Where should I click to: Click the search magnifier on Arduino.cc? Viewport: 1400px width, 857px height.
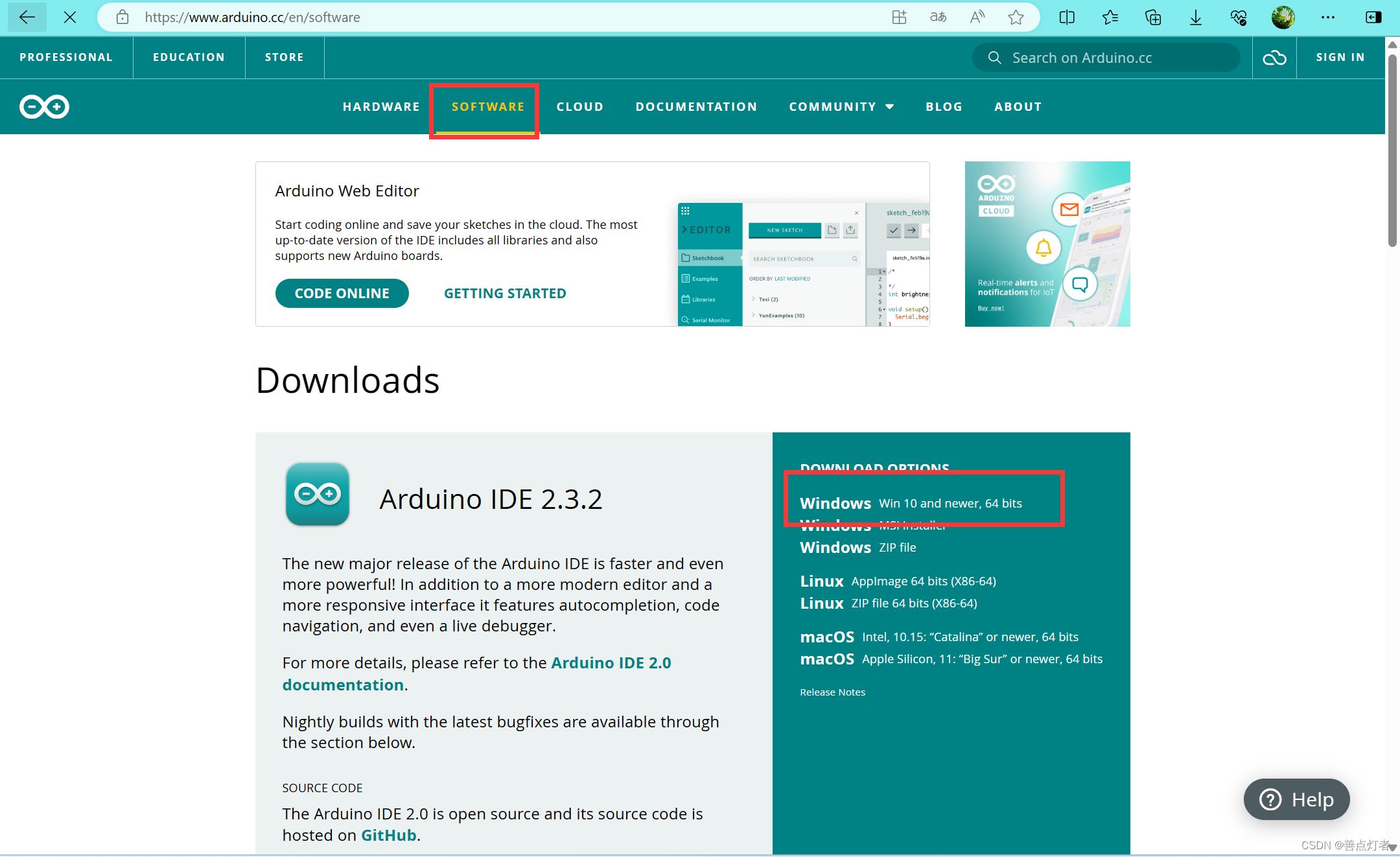tap(994, 57)
